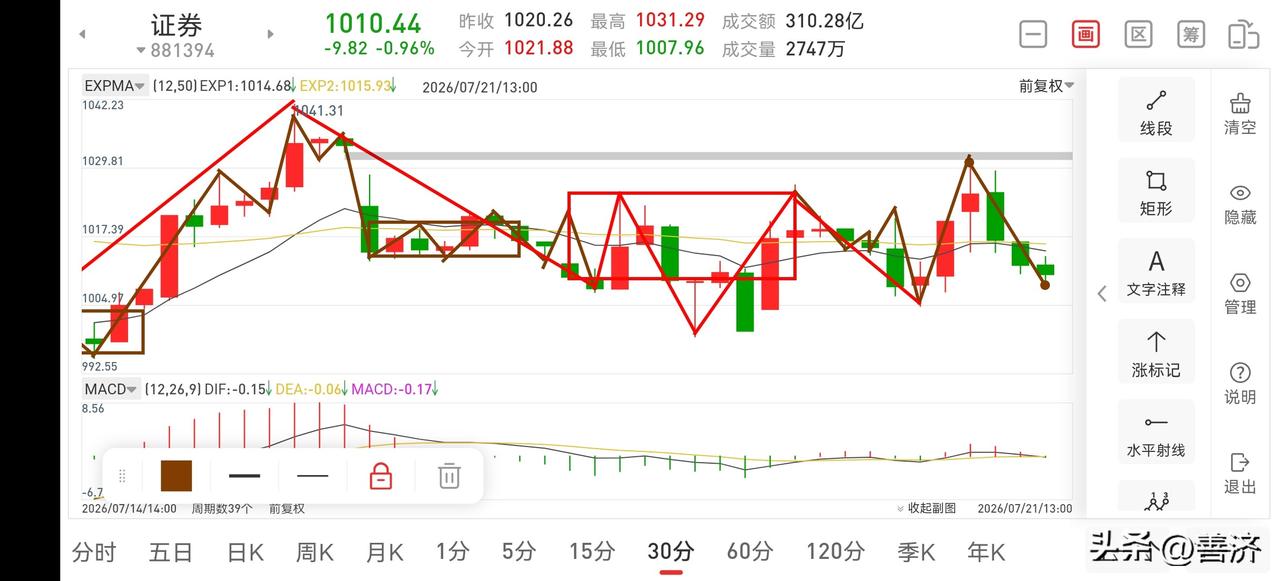
Task: Choose the thin line style option
Action: tap(313, 476)
